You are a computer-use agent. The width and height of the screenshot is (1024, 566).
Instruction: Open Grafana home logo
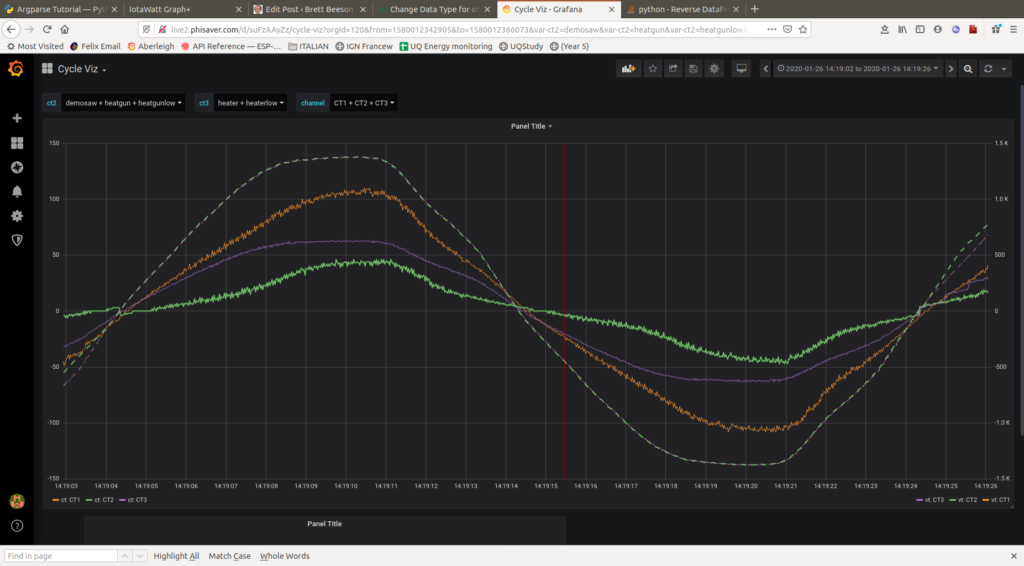16,69
